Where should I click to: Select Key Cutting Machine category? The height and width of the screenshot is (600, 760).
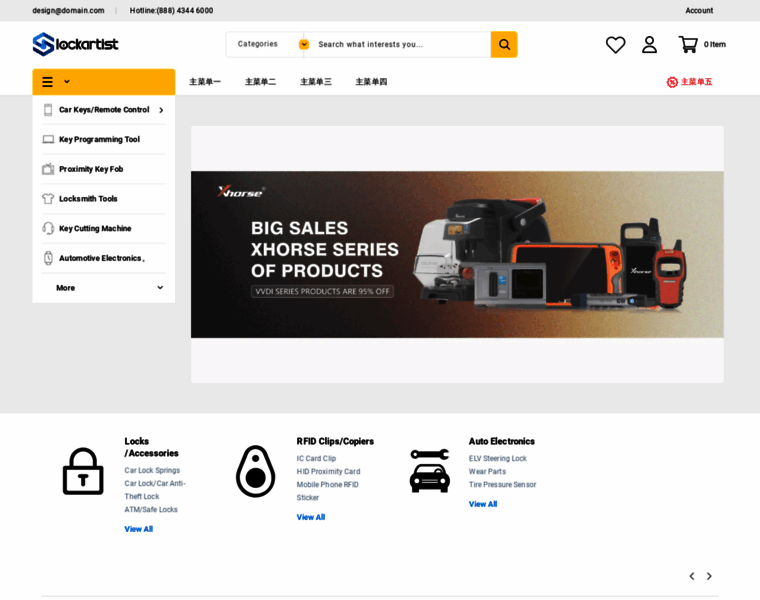click(x=95, y=228)
